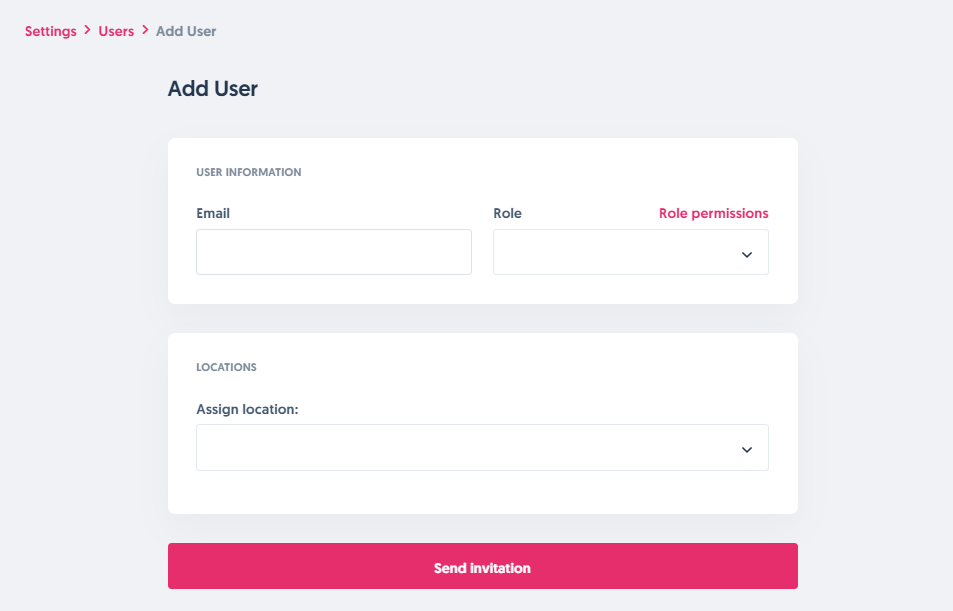Focus the Email input field

click(x=333, y=252)
